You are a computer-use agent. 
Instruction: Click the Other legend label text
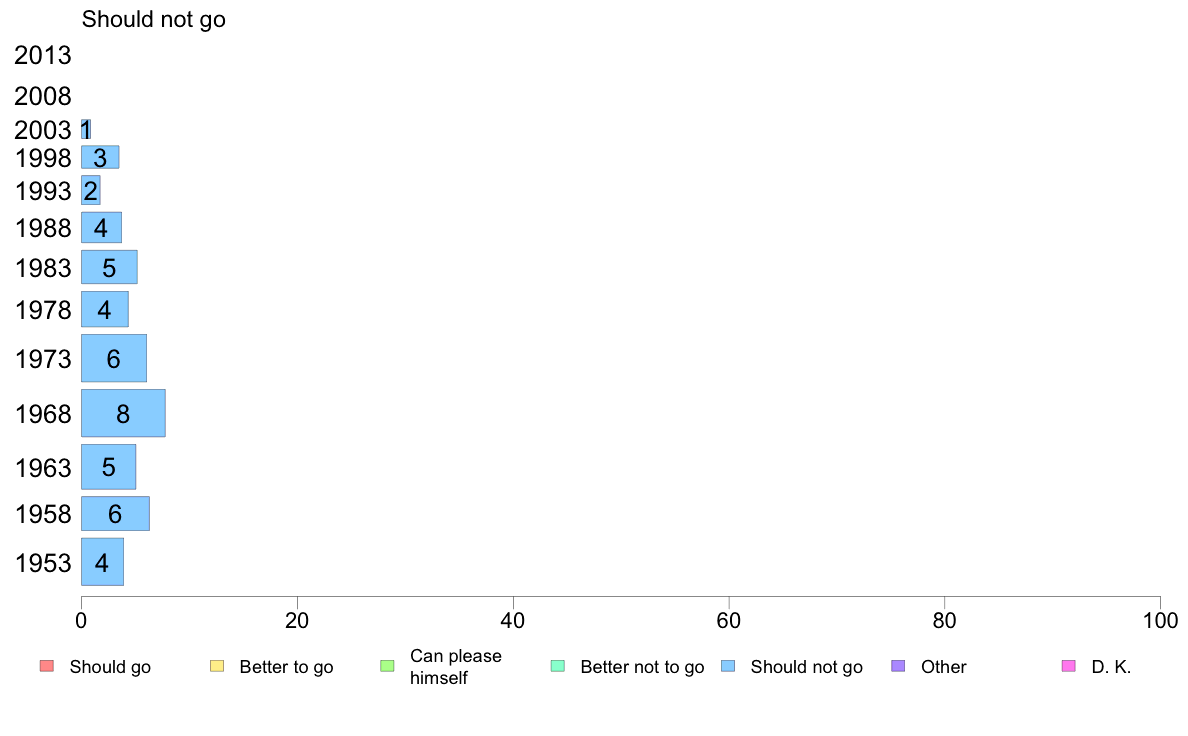tap(943, 667)
